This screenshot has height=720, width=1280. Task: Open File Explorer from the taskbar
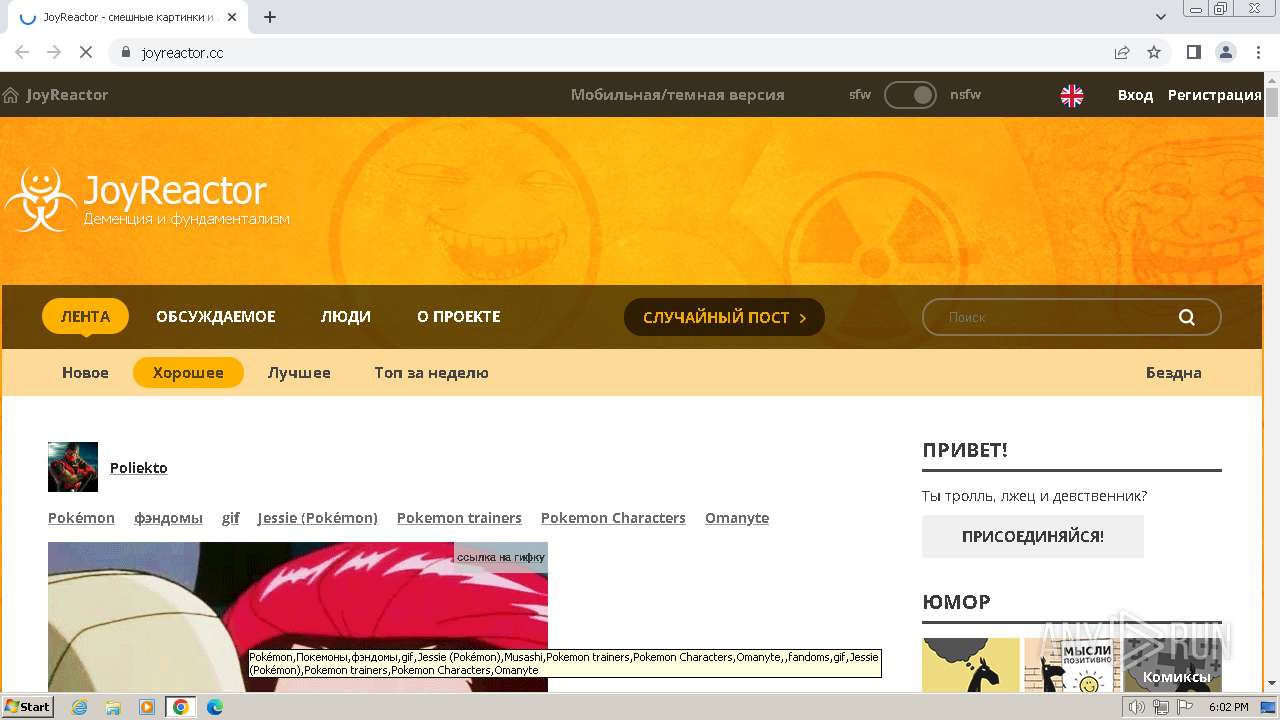point(113,707)
